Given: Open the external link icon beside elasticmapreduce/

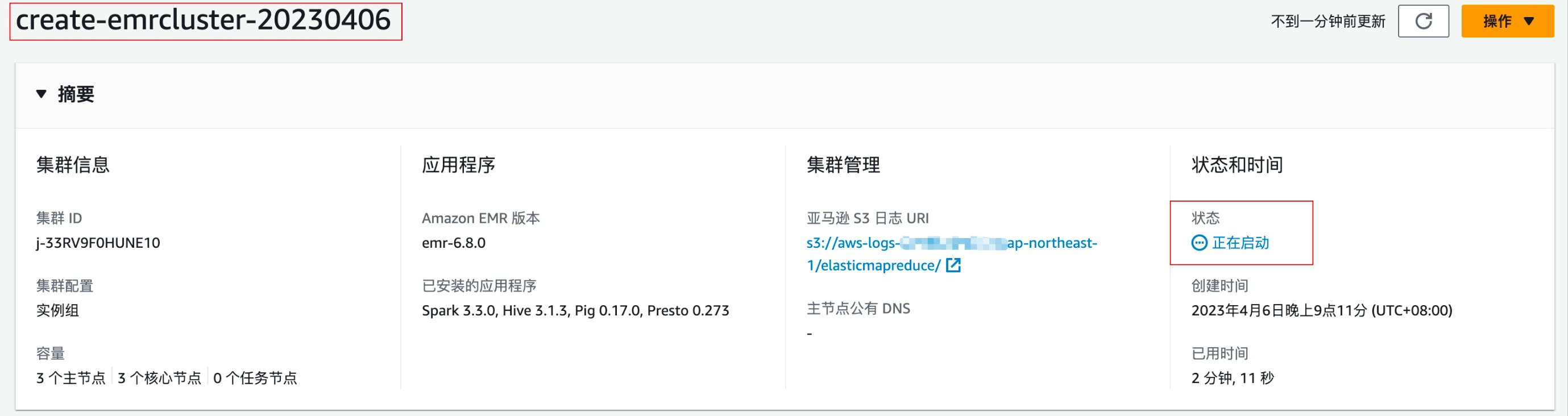Looking at the screenshot, I should click(x=953, y=265).
